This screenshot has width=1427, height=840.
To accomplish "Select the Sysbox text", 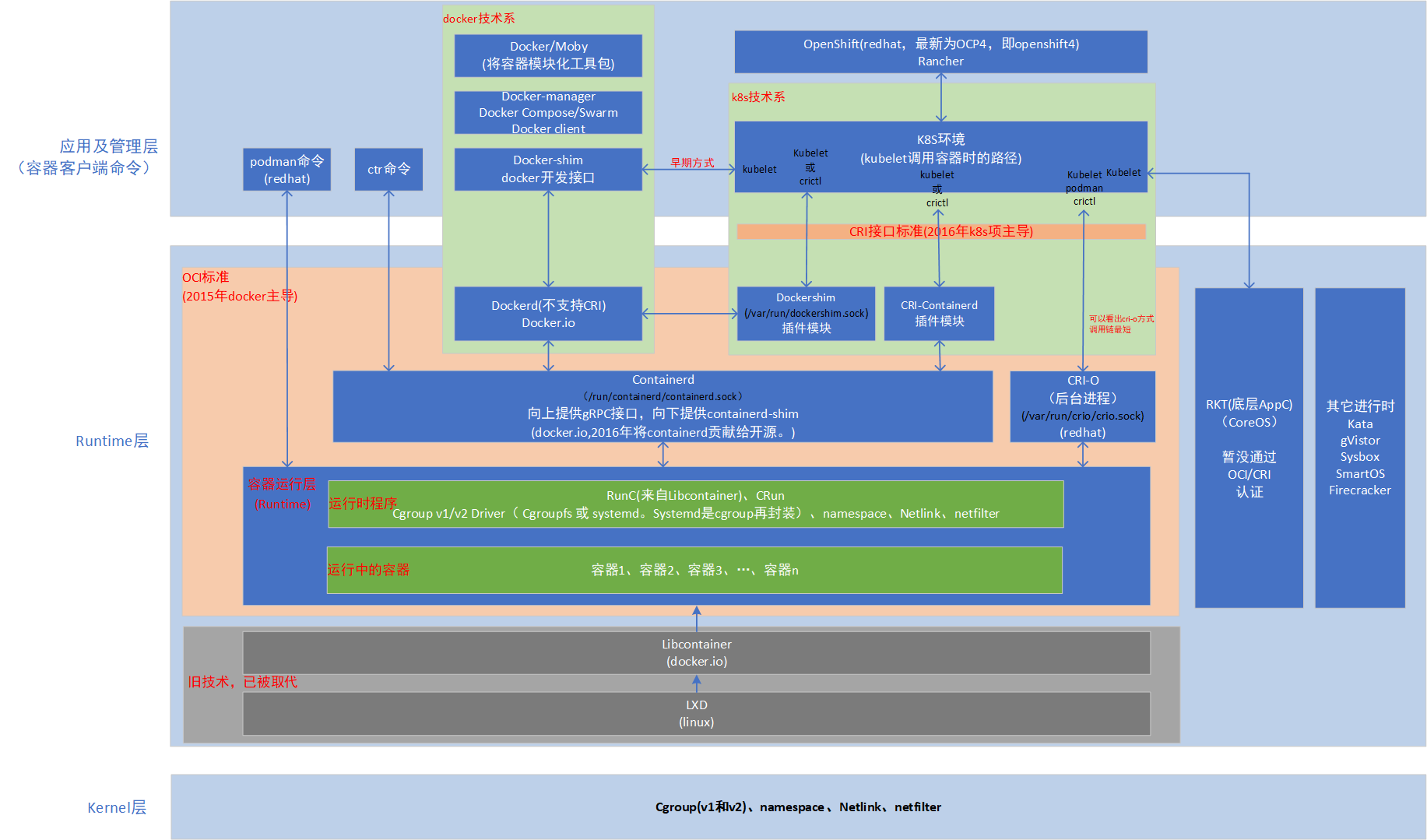I will [1359, 457].
